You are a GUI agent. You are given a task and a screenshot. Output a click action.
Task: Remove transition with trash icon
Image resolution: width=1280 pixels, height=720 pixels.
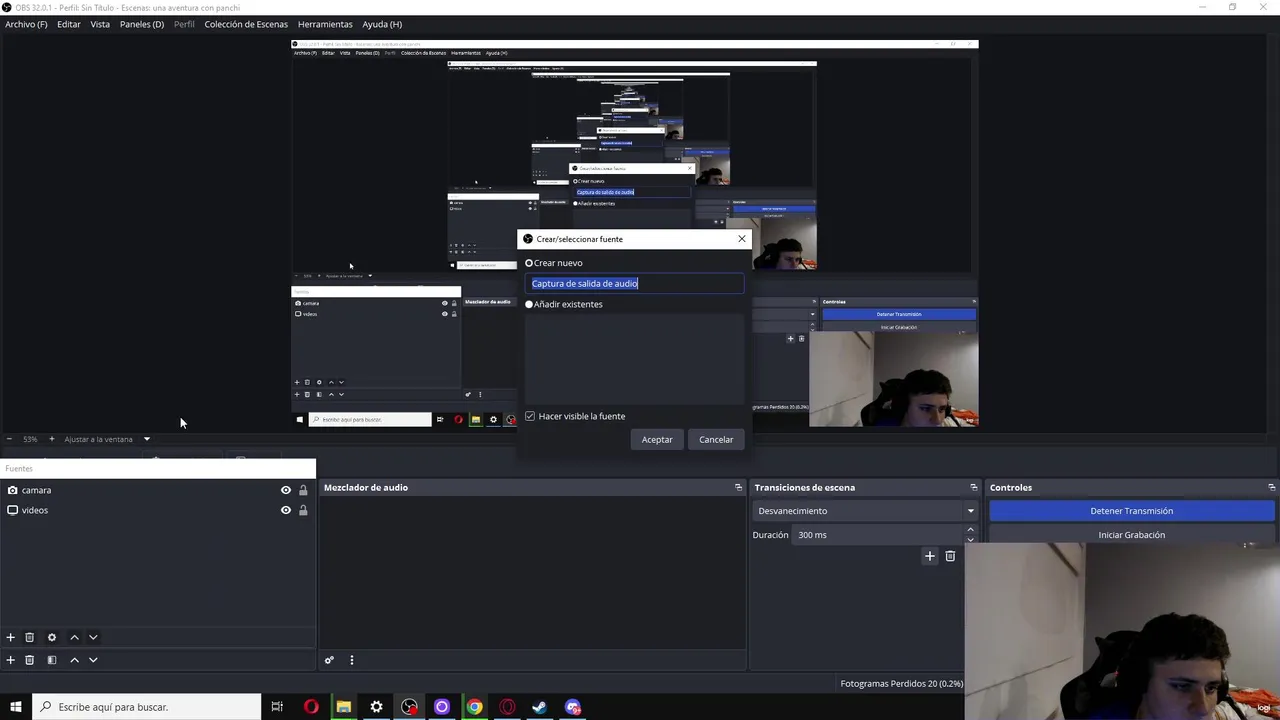point(951,556)
